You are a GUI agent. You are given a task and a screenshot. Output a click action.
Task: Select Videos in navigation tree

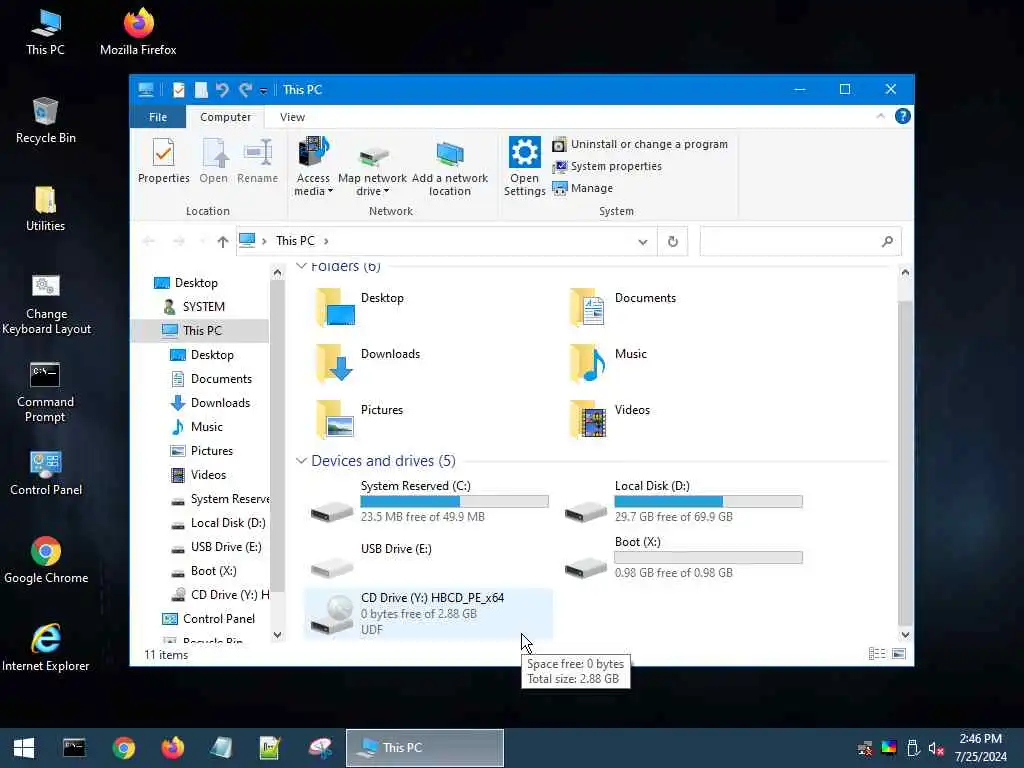click(208, 475)
